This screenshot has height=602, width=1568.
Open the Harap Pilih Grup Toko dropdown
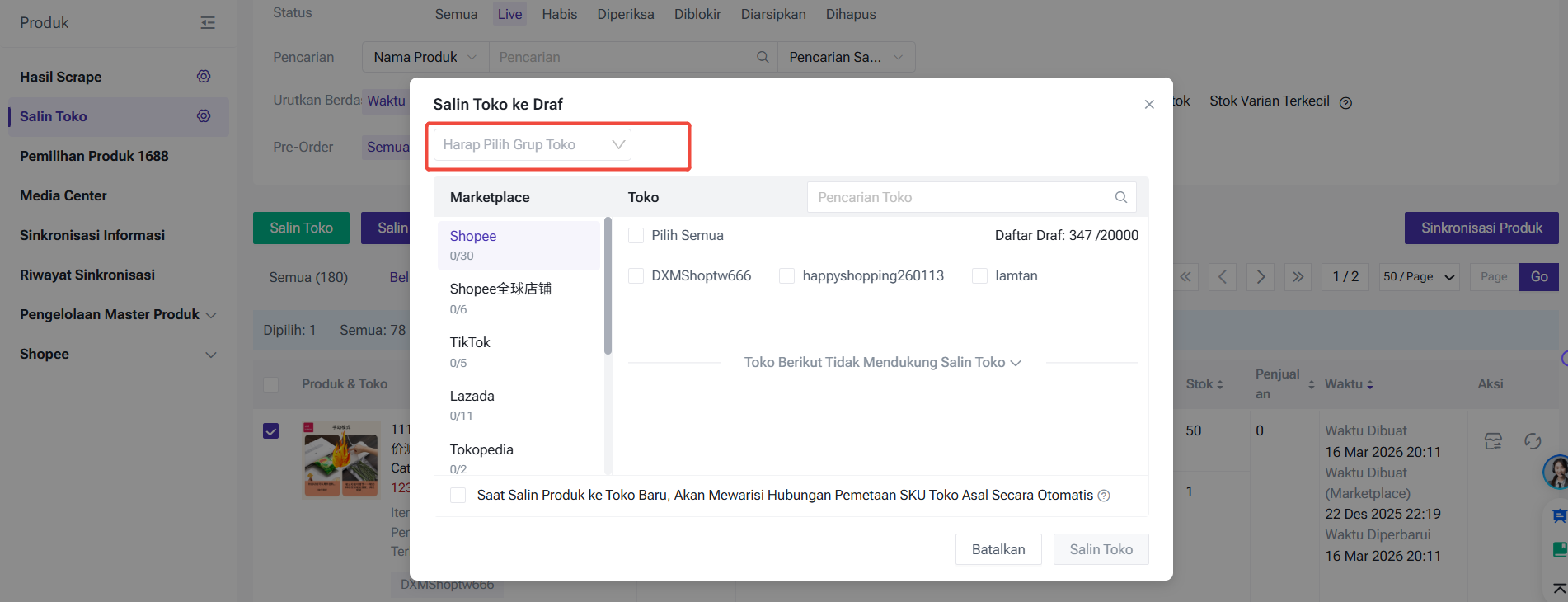[533, 145]
